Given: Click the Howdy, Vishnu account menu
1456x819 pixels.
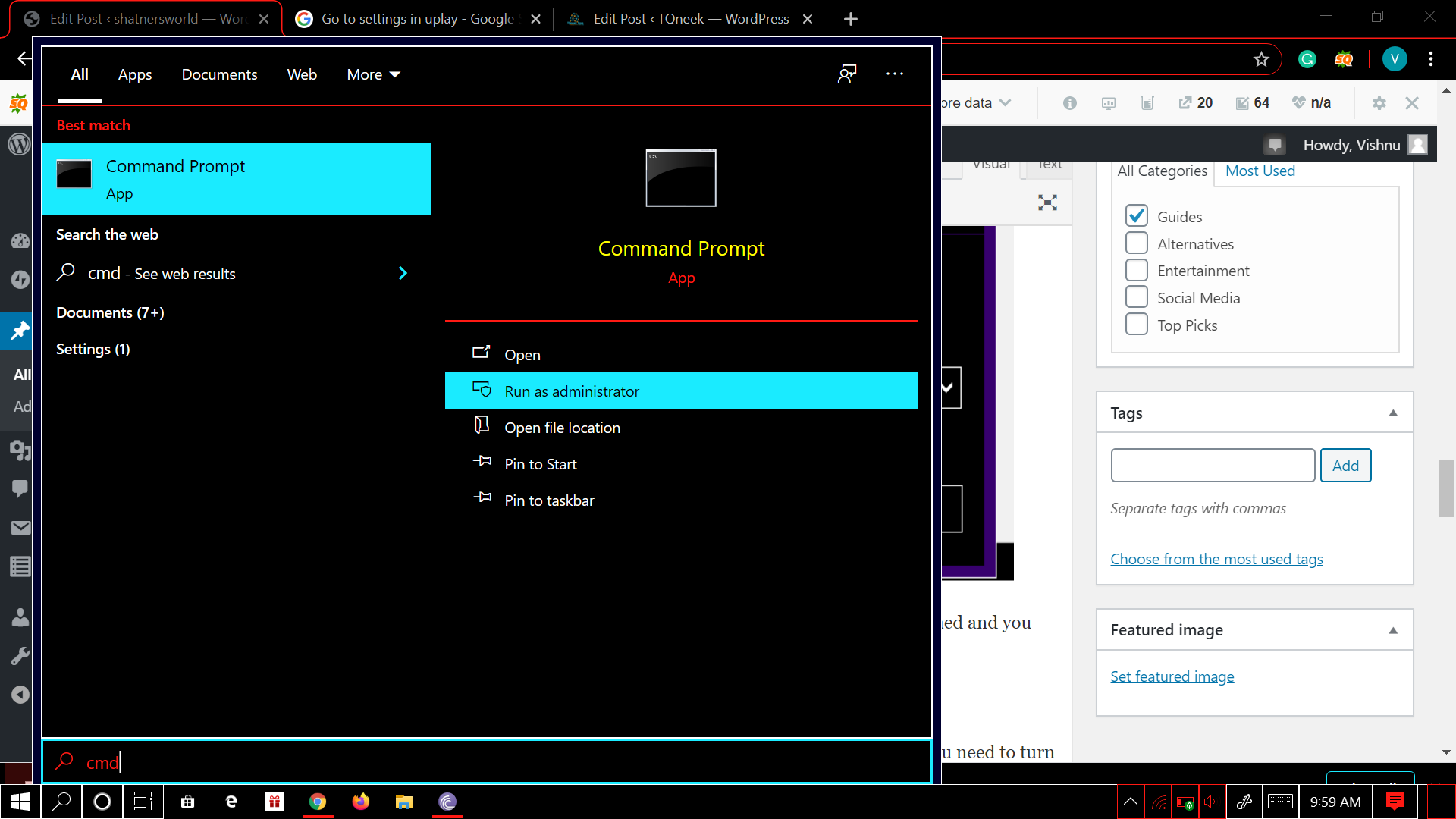Looking at the screenshot, I should (1364, 145).
